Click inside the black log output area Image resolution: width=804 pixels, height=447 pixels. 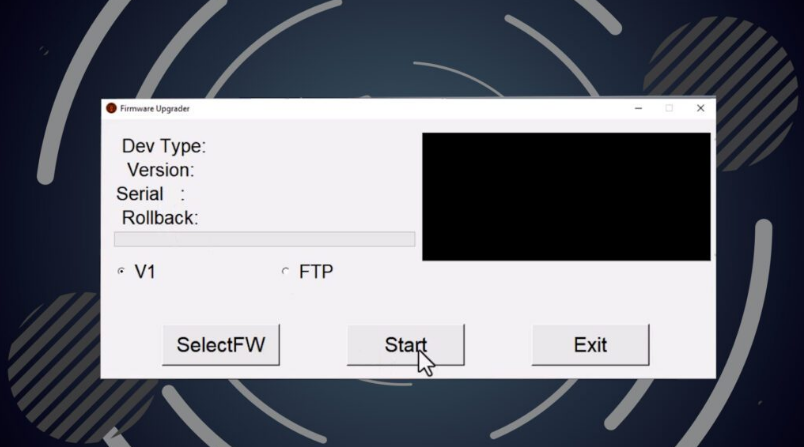pos(567,197)
